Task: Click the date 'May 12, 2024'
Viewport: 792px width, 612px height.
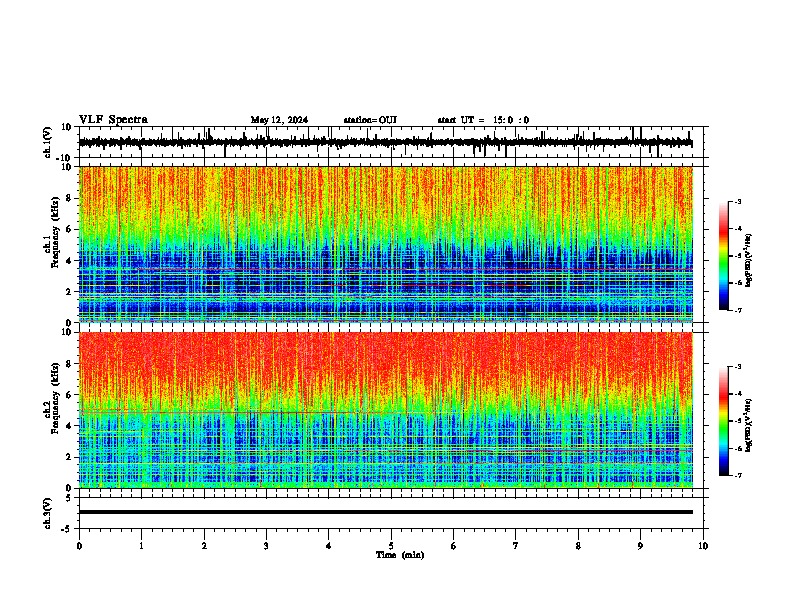Action: (279, 120)
